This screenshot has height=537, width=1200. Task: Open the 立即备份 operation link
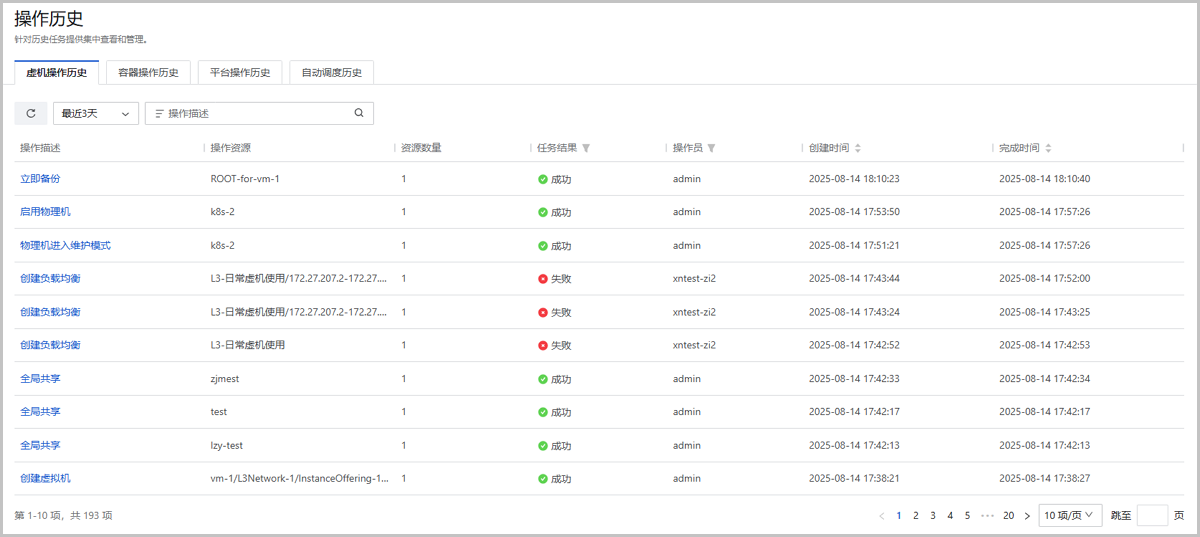click(40, 179)
